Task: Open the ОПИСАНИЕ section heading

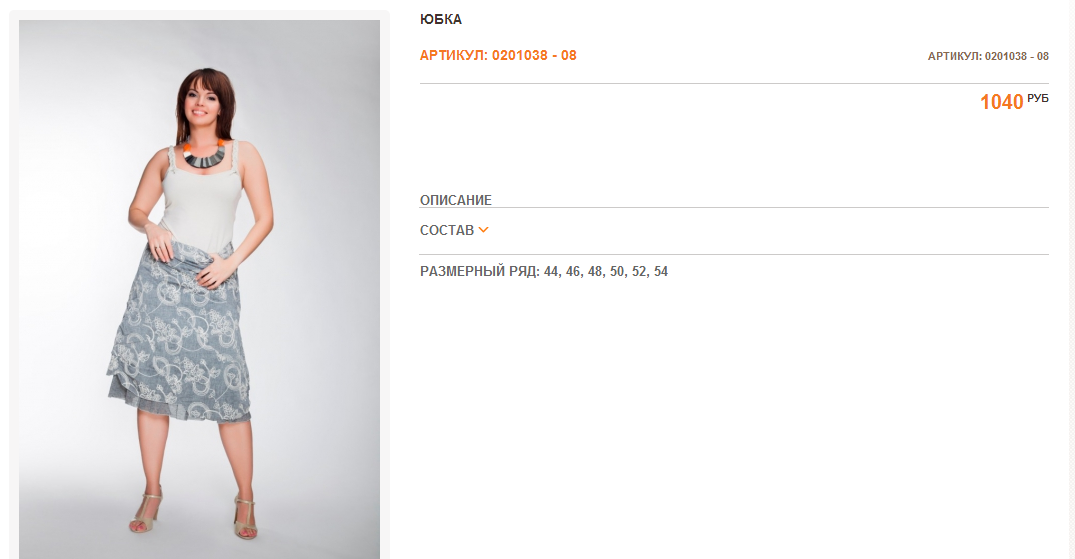Action: pos(456,200)
